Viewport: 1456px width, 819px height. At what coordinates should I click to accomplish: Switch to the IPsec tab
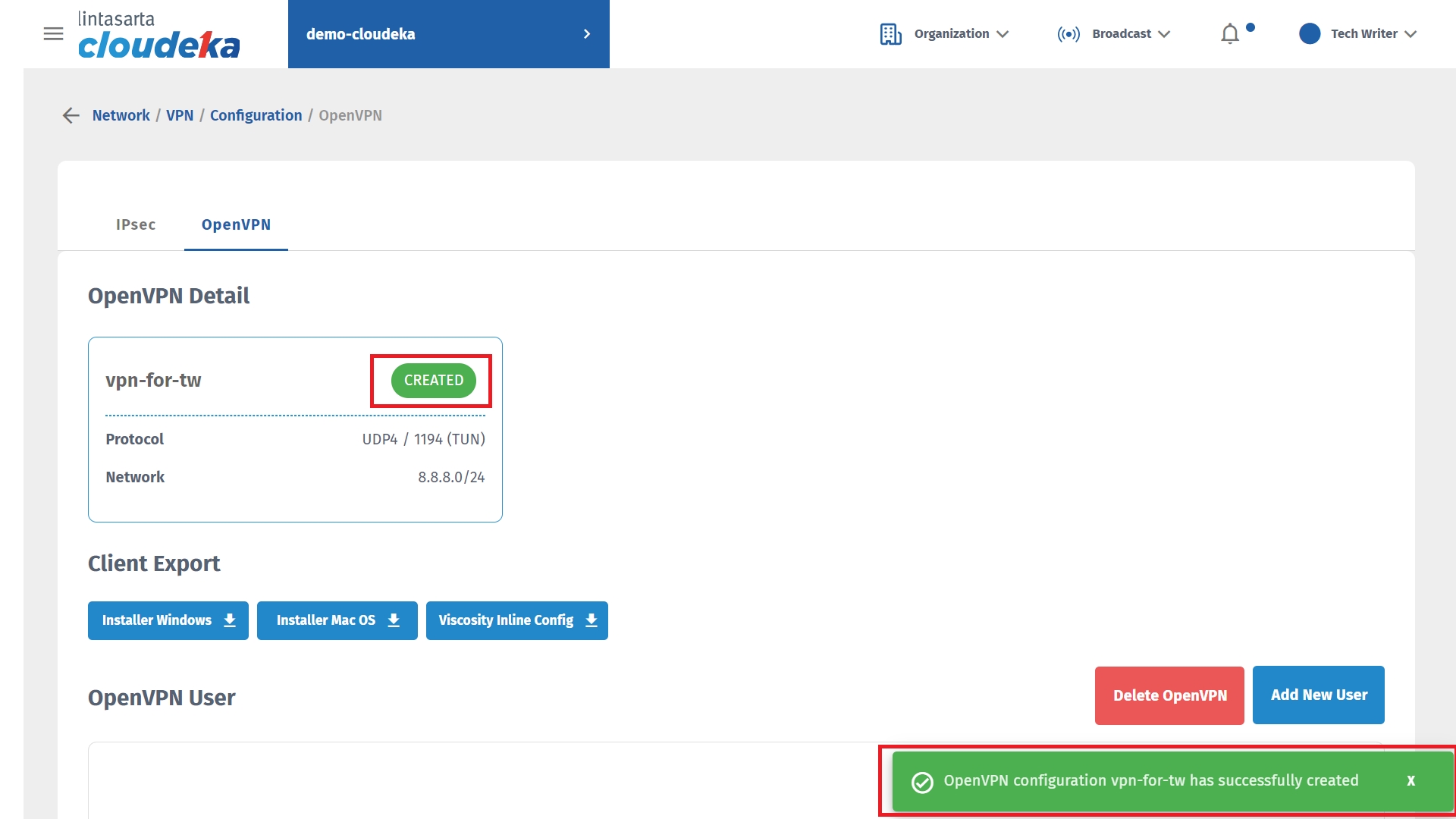[136, 224]
